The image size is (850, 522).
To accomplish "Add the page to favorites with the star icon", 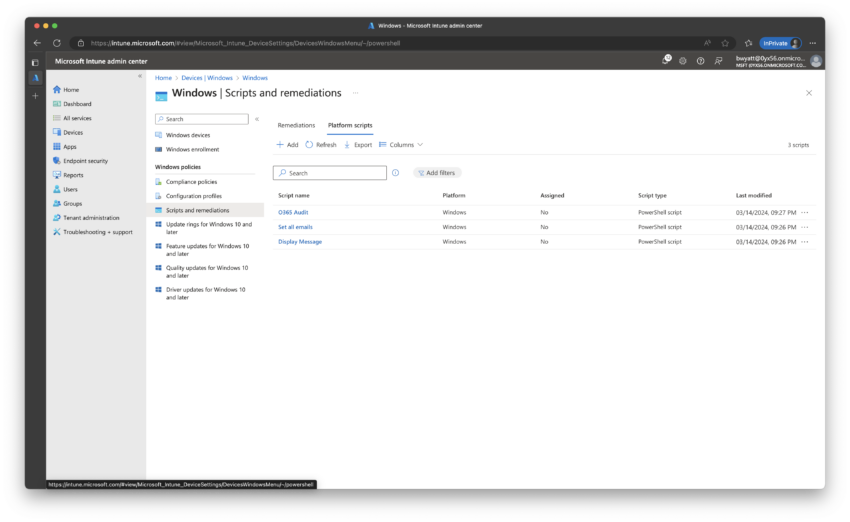I will pos(725,43).
